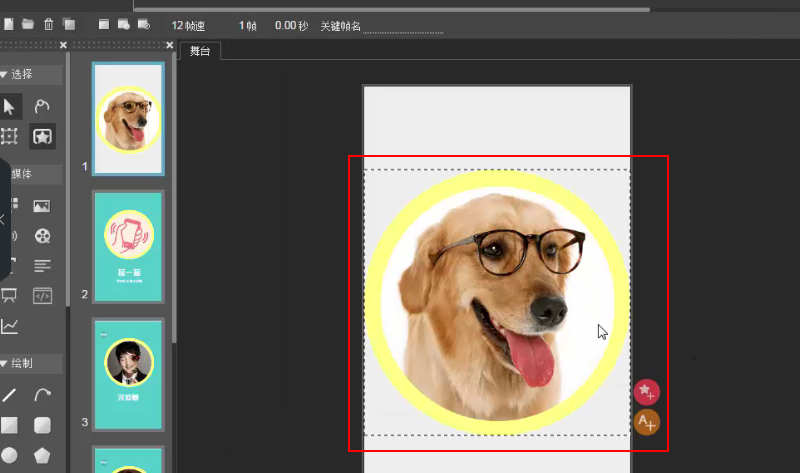Viewport: 800px width, 473px height.
Task: Click the 12 帧速 frame rate value
Action: coord(188,26)
